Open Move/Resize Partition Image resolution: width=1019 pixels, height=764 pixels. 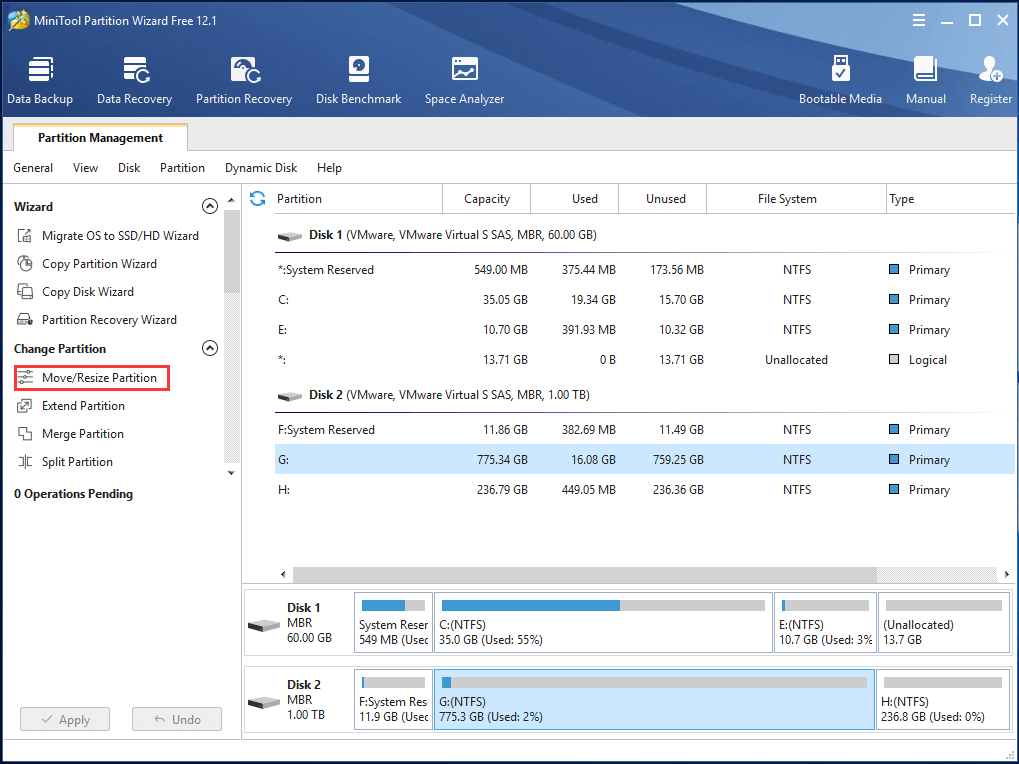92,378
